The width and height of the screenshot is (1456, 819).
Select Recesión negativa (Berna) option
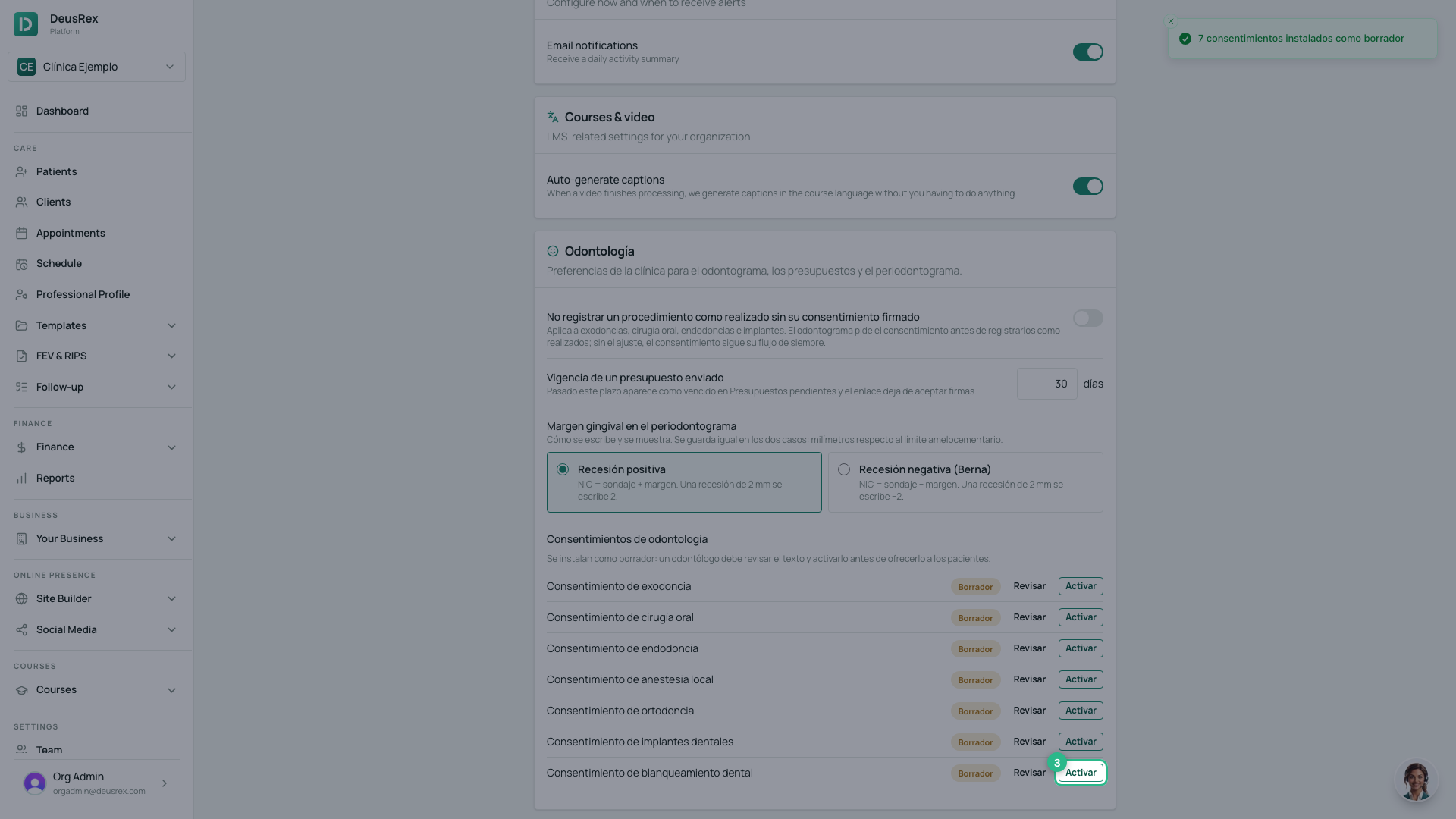[965, 482]
